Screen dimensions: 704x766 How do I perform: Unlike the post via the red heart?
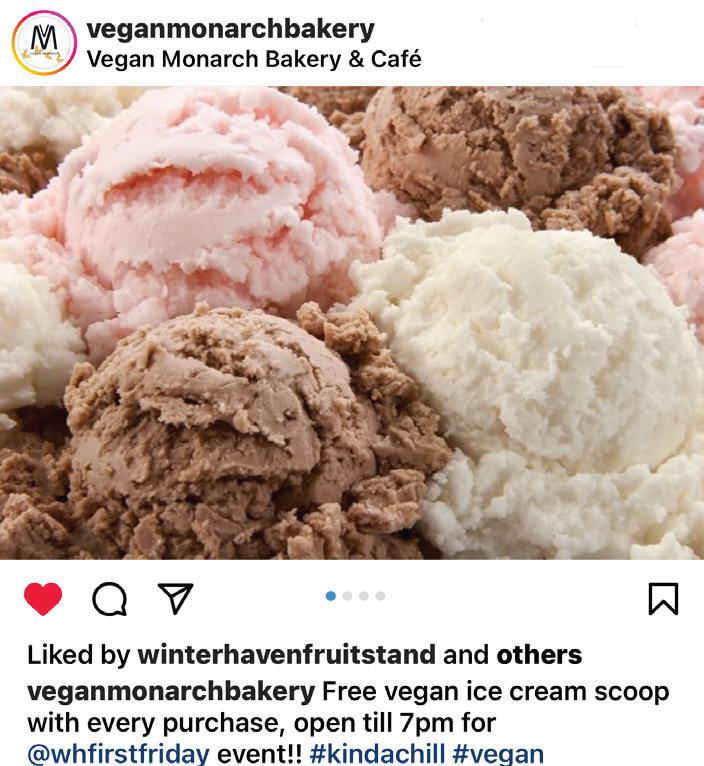click(43, 598)
